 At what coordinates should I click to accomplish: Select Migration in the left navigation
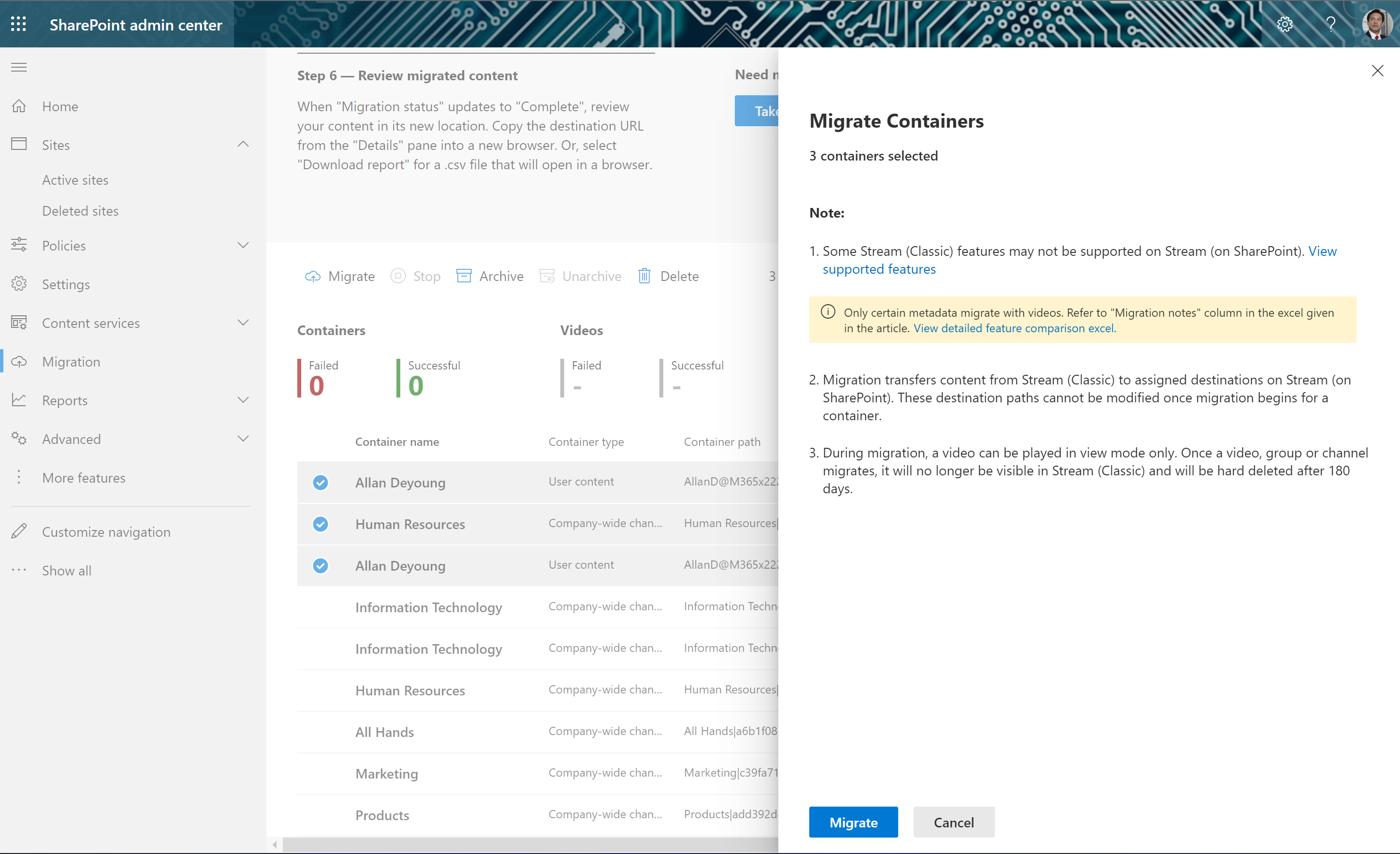point(71,361)
